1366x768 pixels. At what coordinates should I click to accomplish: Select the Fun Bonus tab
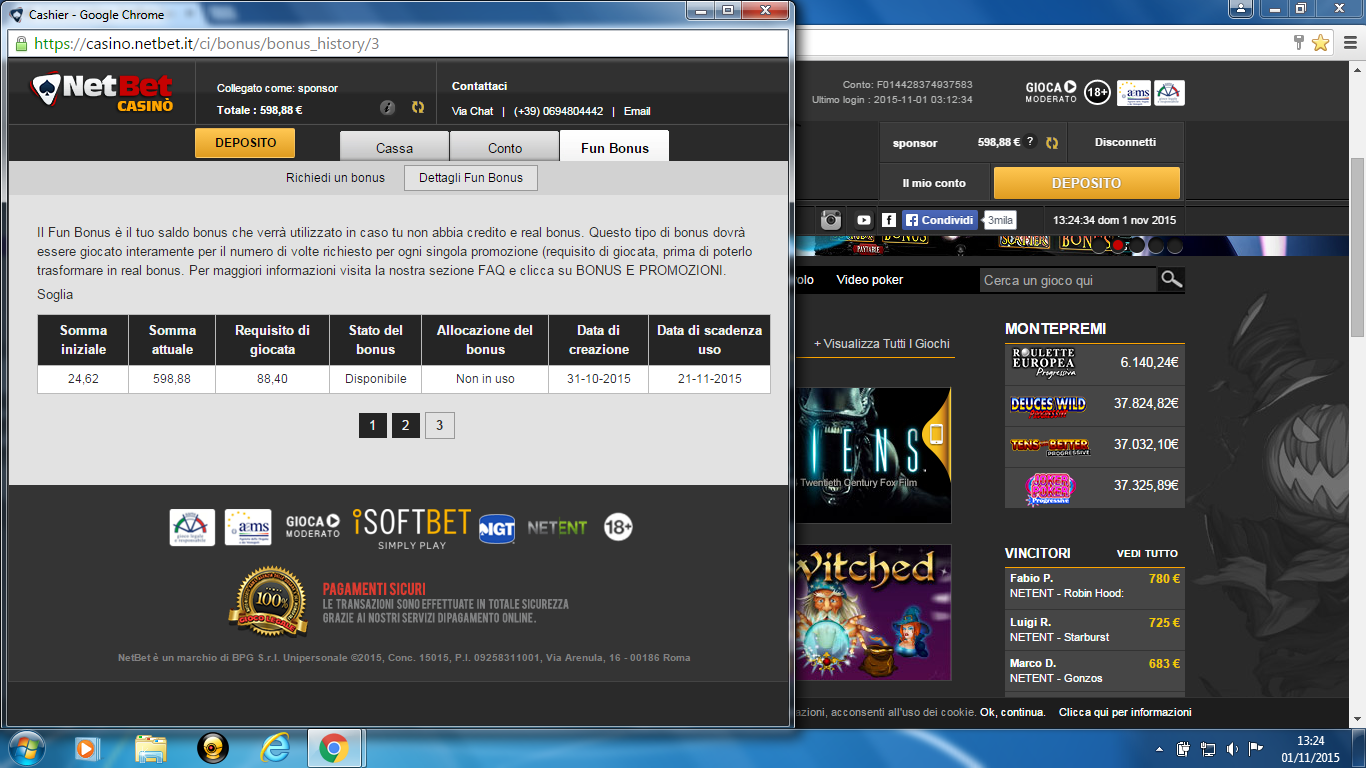click(x=615, y=147)
